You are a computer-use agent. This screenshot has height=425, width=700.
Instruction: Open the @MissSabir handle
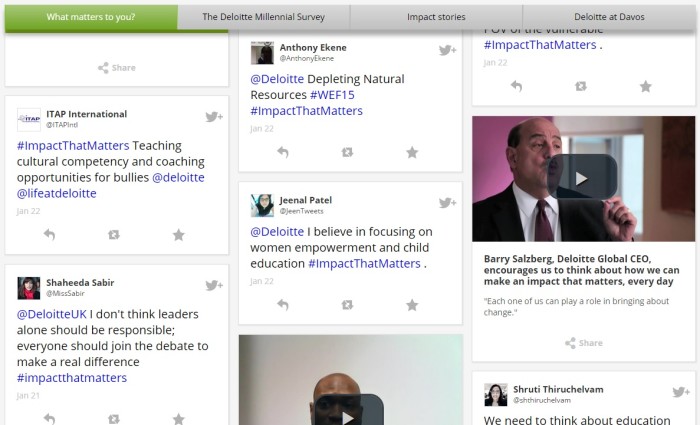coord(65,293)
